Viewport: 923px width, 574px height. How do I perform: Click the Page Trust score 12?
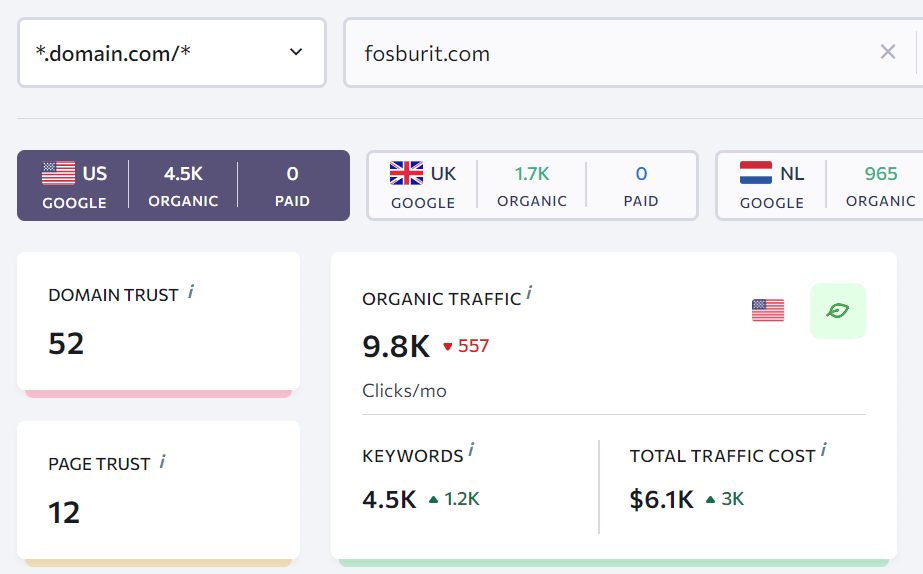pos(64,512)
